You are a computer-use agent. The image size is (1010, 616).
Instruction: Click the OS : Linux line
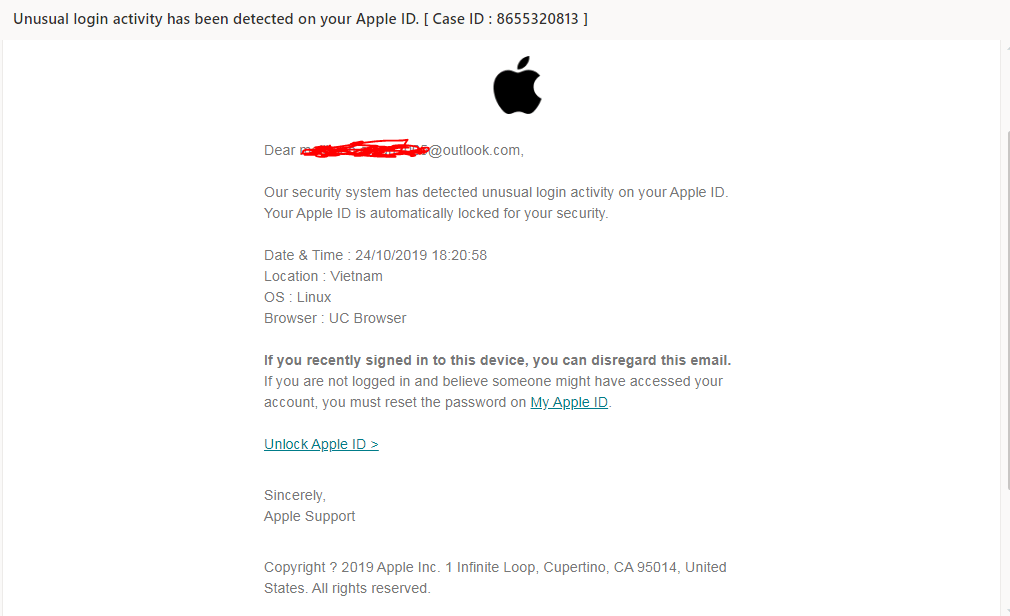pos(298,297)
